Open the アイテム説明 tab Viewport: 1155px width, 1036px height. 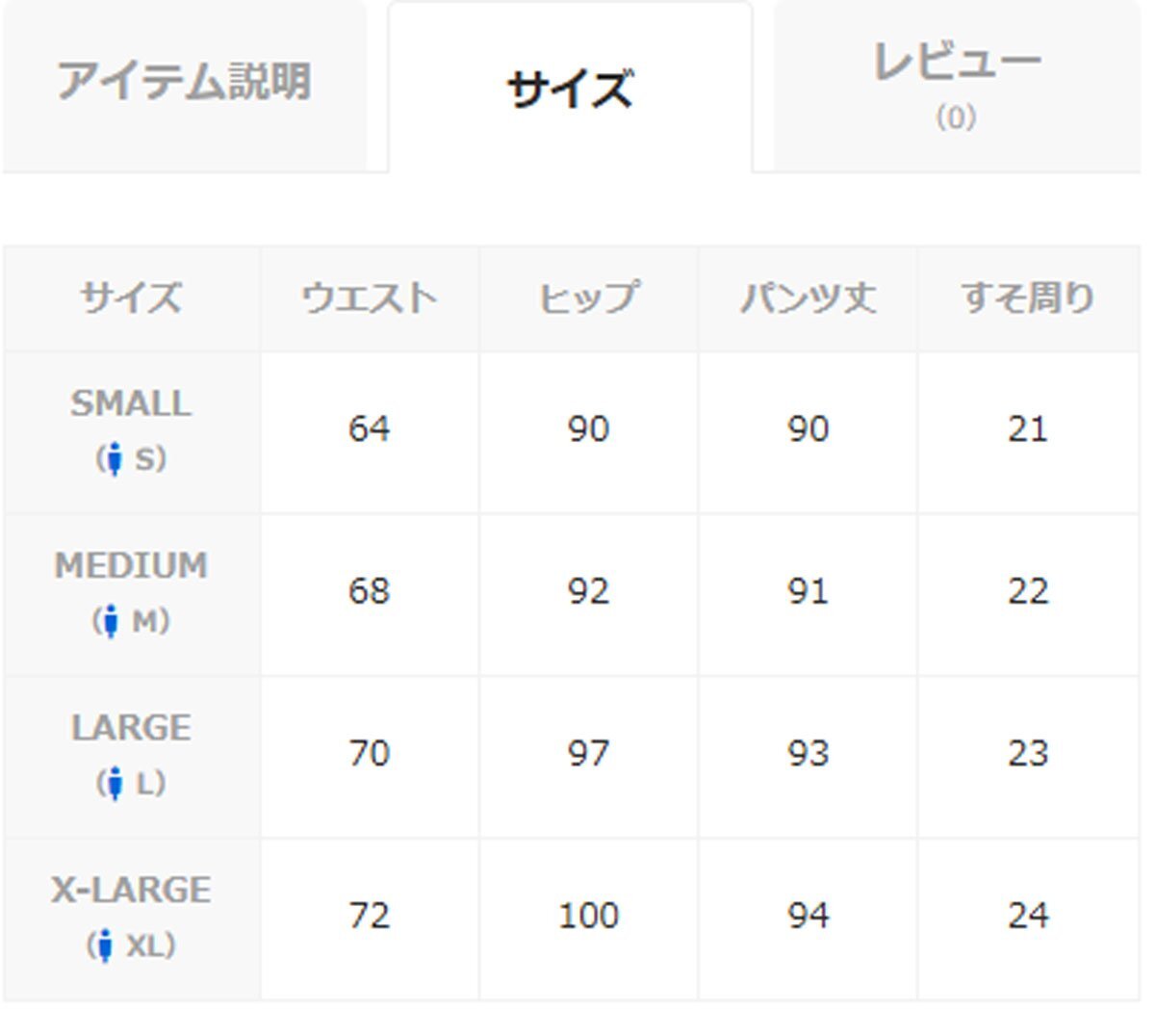coord(184,85)
